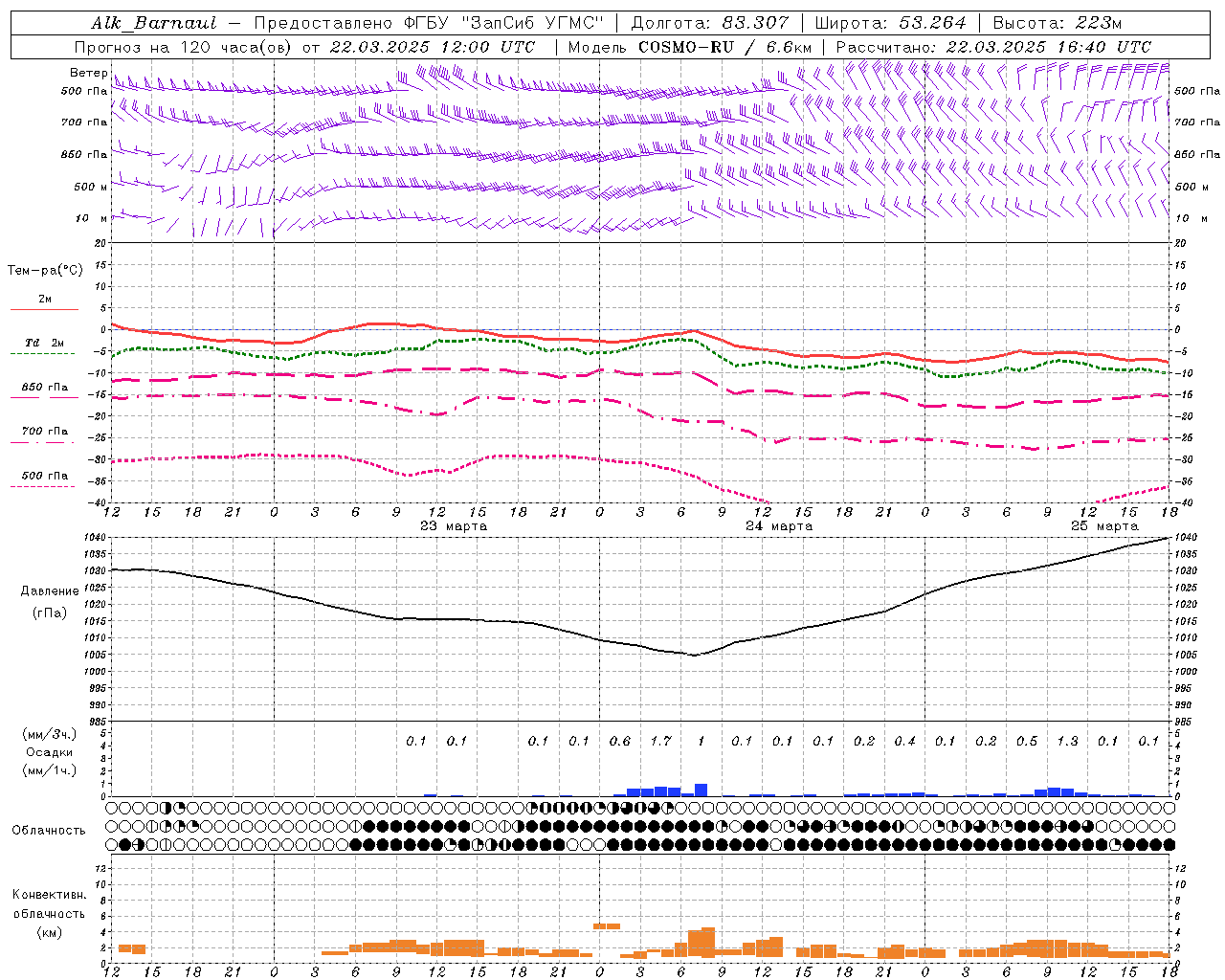
Task: Select the model name COSMO-RU / 6.6км
Action: (x=725, y=47)
